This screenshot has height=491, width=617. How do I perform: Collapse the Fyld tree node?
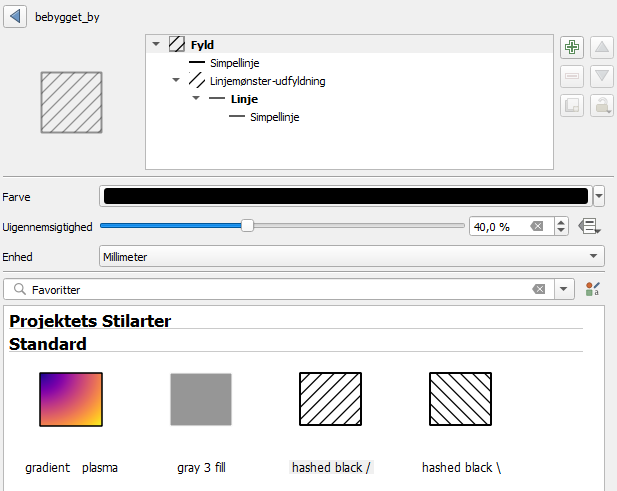tap(156, 44)
